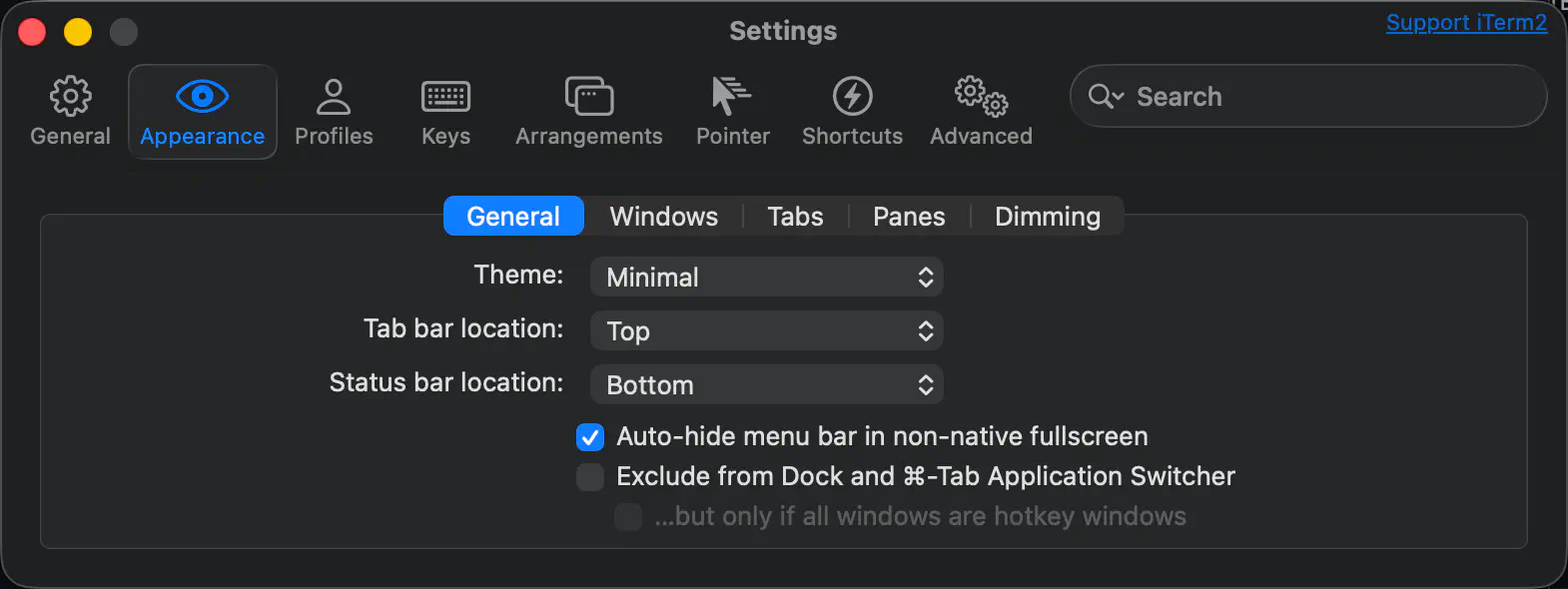Open the Profiles person icon
This screenshot has width=1568, height=589.
click(334, 97)
